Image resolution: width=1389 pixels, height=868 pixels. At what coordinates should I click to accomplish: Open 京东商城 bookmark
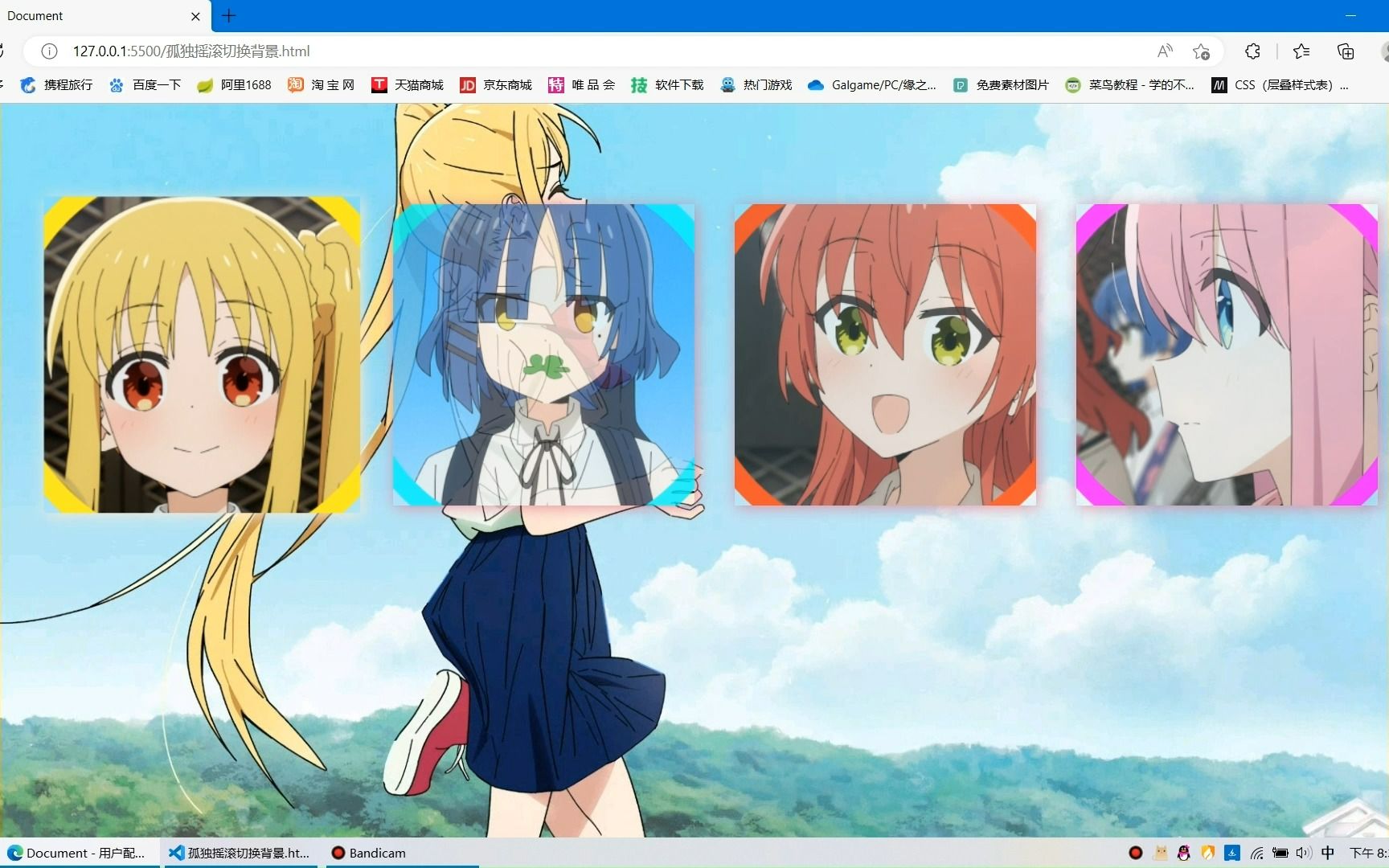pos(496,84)
